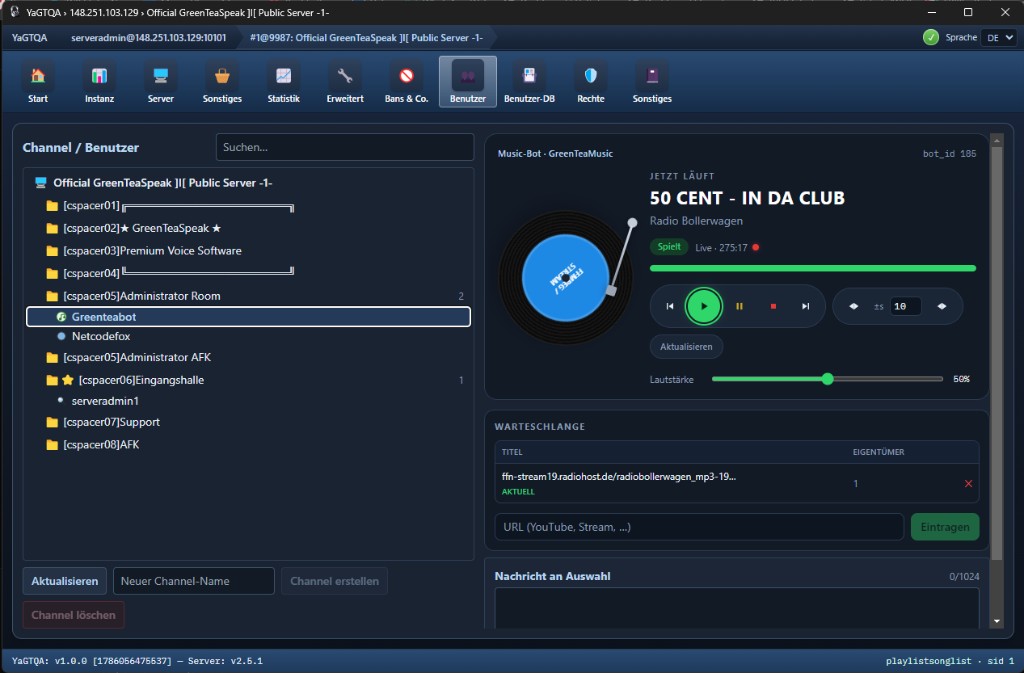Click the Channel erstellen button
1024x673 pixels.
click(334, 581)
